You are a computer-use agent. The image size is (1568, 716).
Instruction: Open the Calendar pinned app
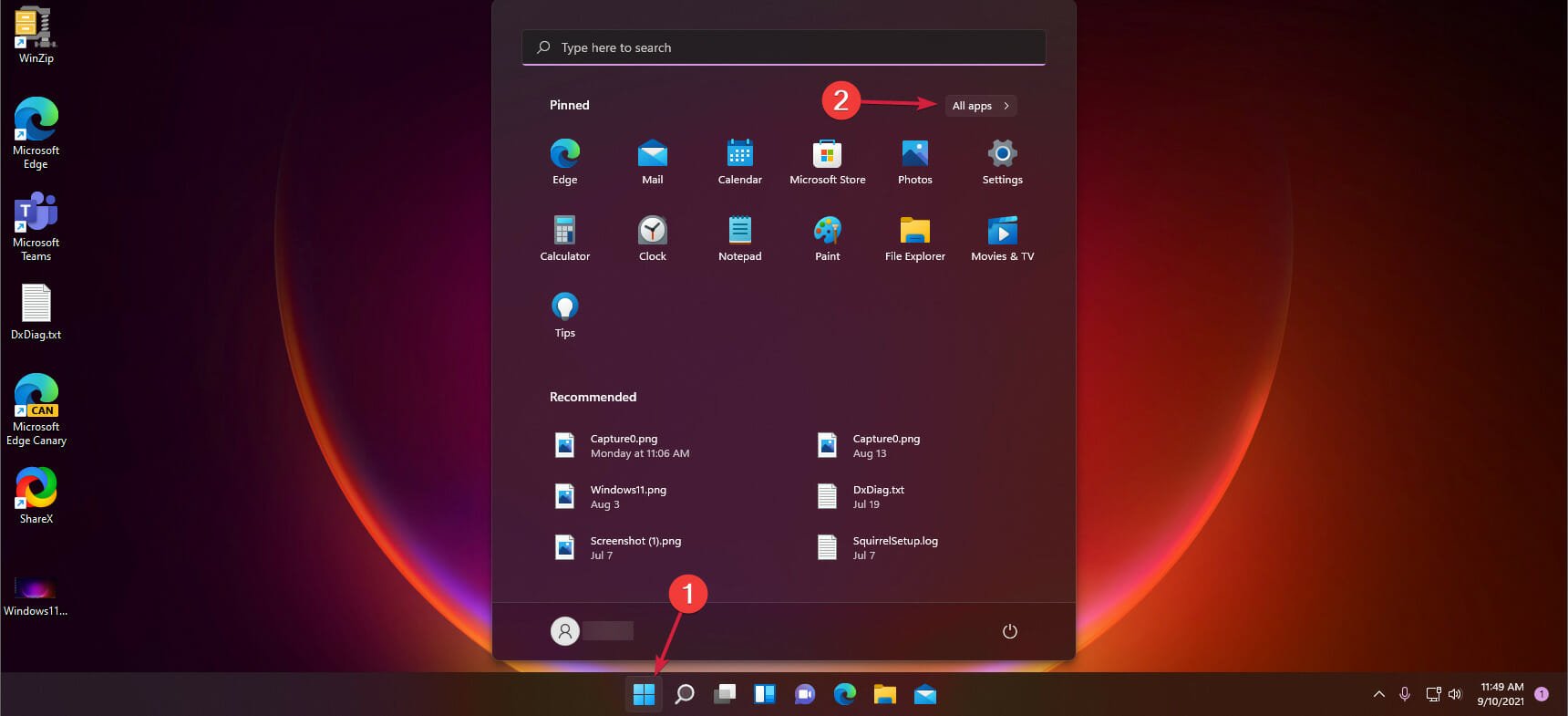click(x=740, y=161)
